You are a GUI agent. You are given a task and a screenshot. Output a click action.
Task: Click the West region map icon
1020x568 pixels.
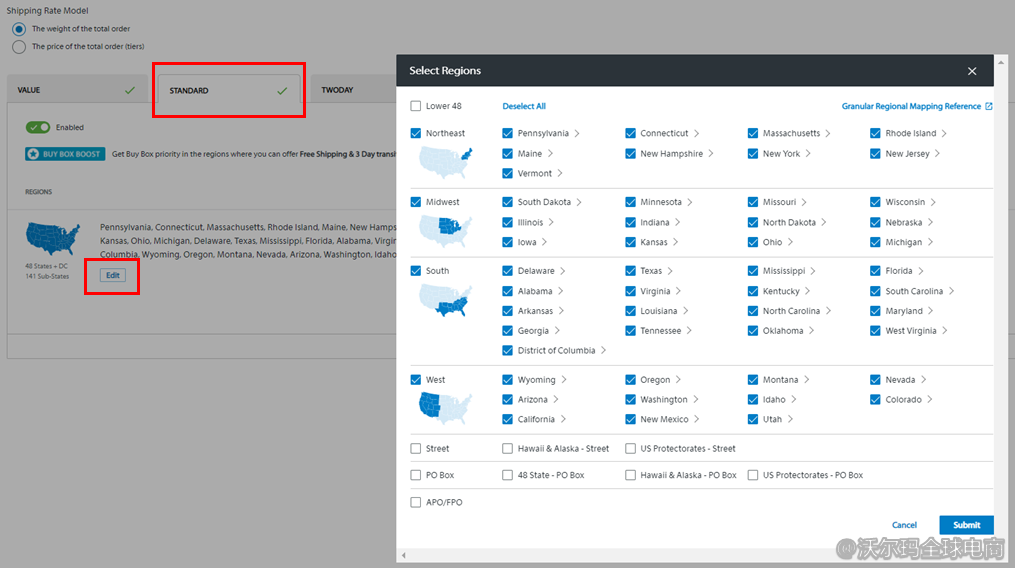point(444,406)
